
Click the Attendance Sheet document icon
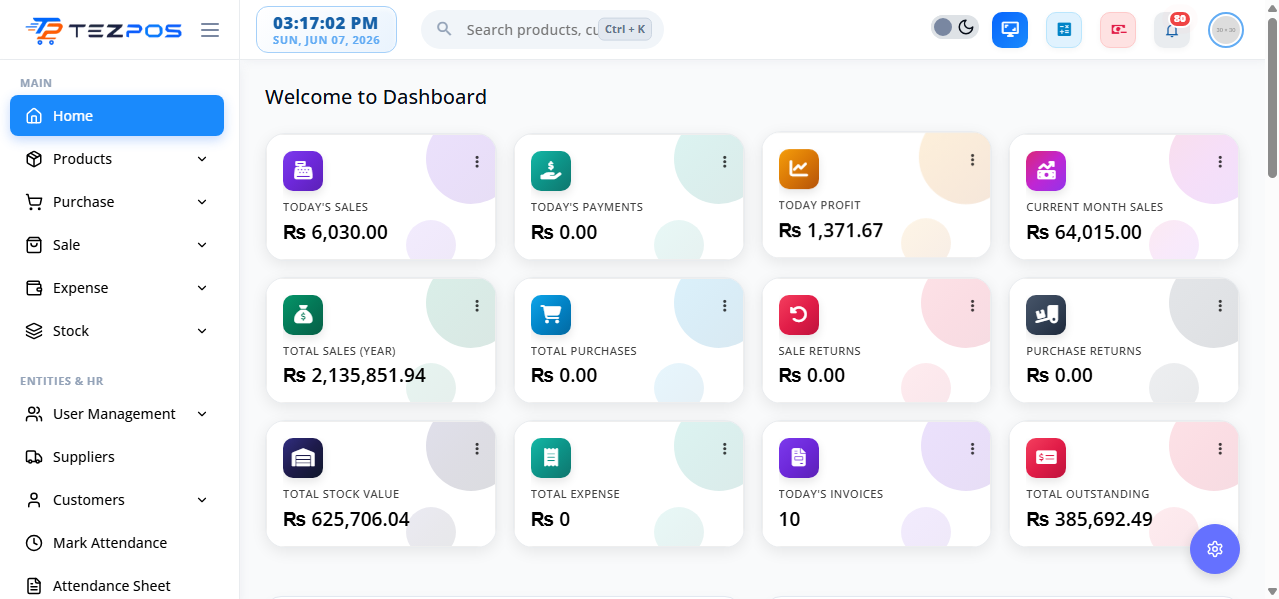tap(34, 586)
